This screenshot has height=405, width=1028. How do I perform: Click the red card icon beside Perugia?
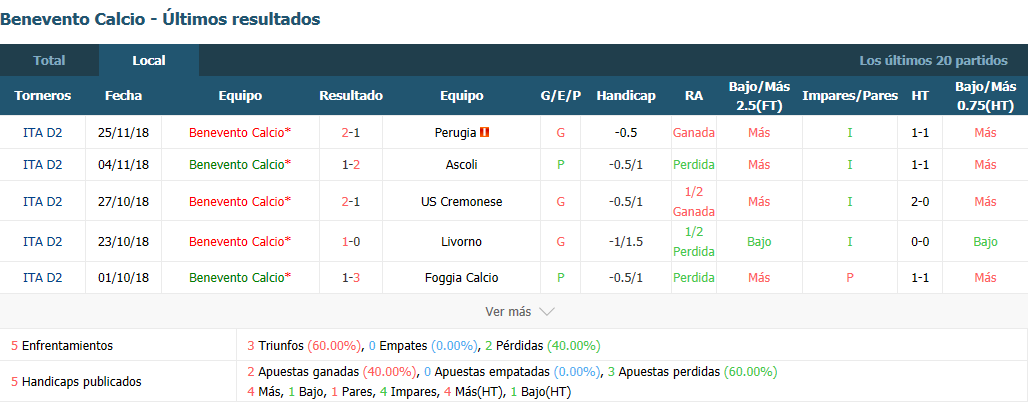485,132
